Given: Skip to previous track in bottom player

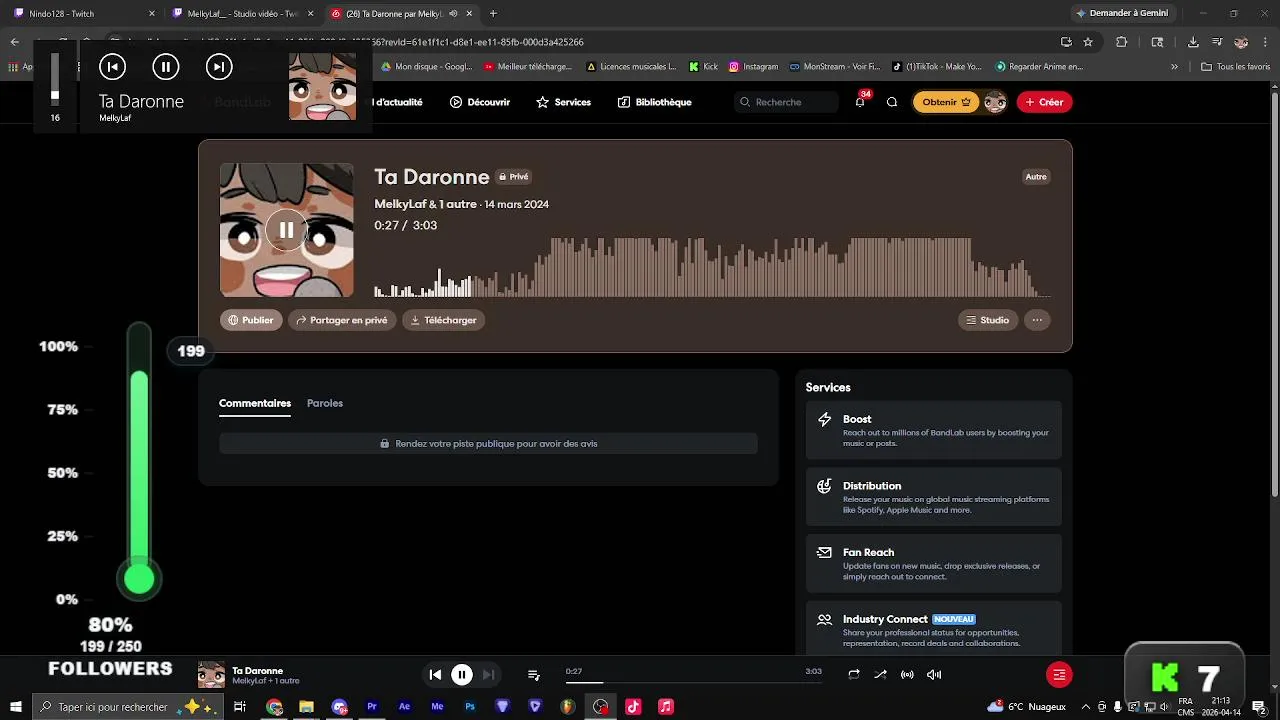Looking at the screenshot, I should coord(435,675).
